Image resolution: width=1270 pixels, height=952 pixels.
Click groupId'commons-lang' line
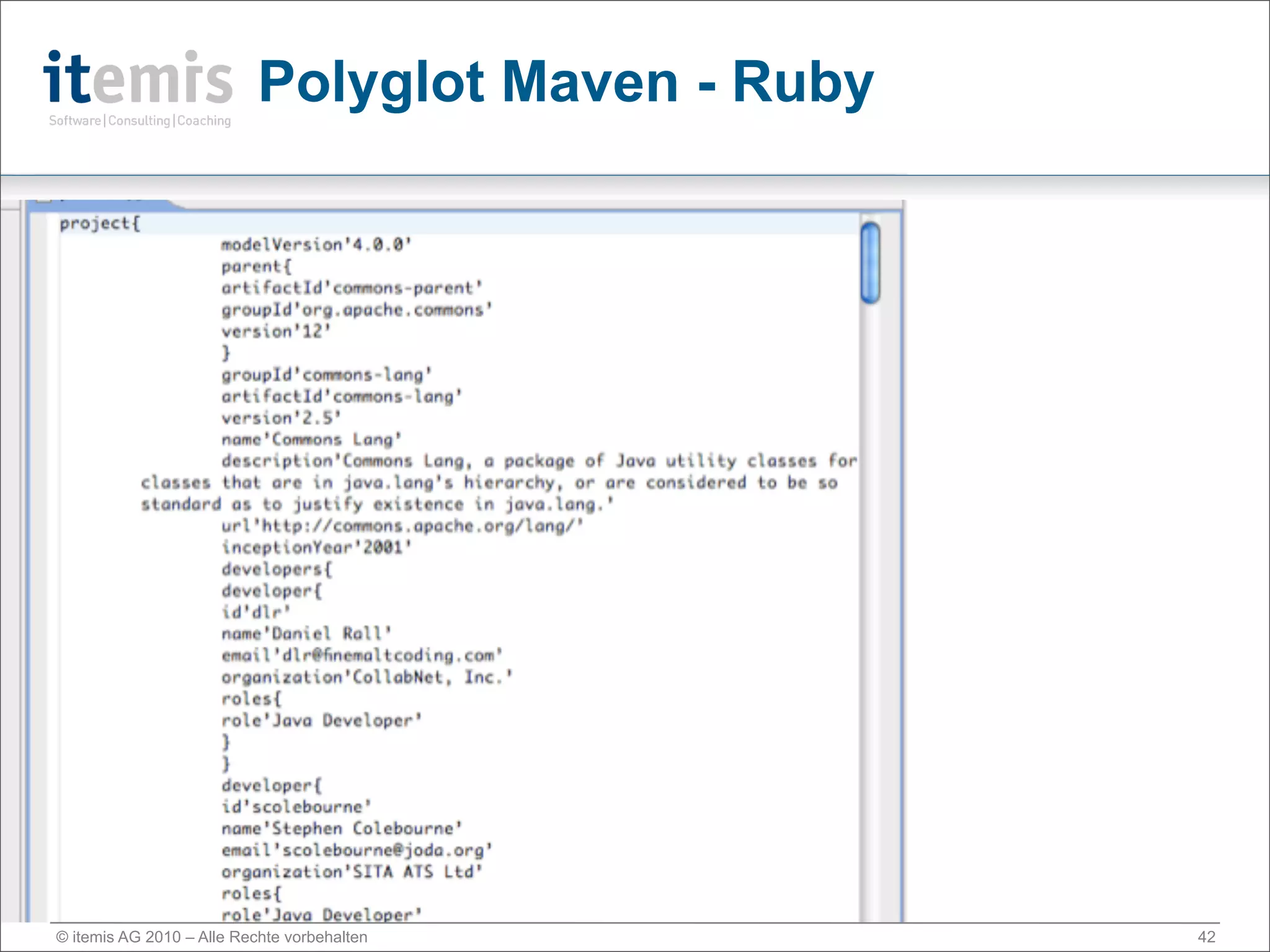point(326,375)
